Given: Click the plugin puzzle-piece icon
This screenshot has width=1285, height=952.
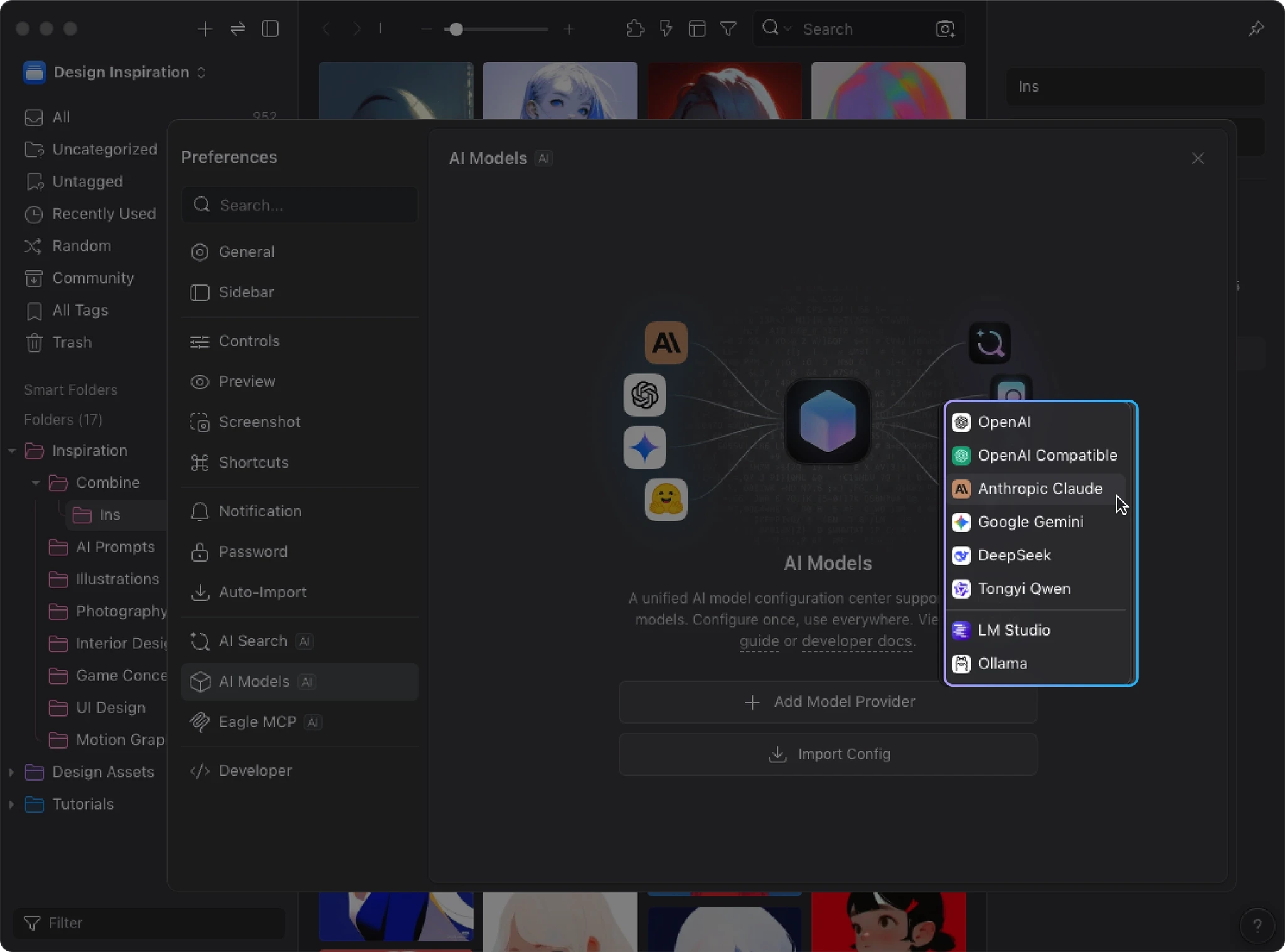Looking at the screenshot, I should click(635, 29).
